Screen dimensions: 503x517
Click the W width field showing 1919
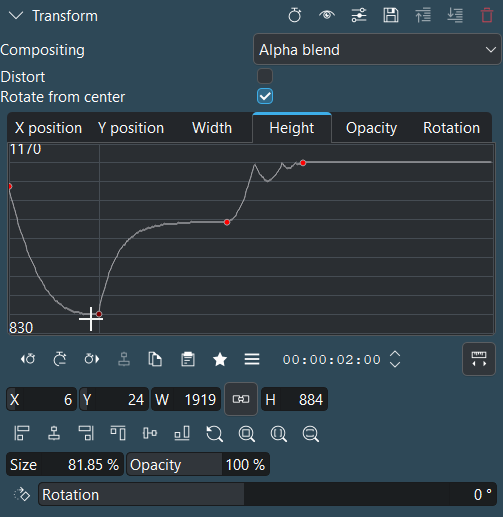pyautogui.click(x=186, y=399)
